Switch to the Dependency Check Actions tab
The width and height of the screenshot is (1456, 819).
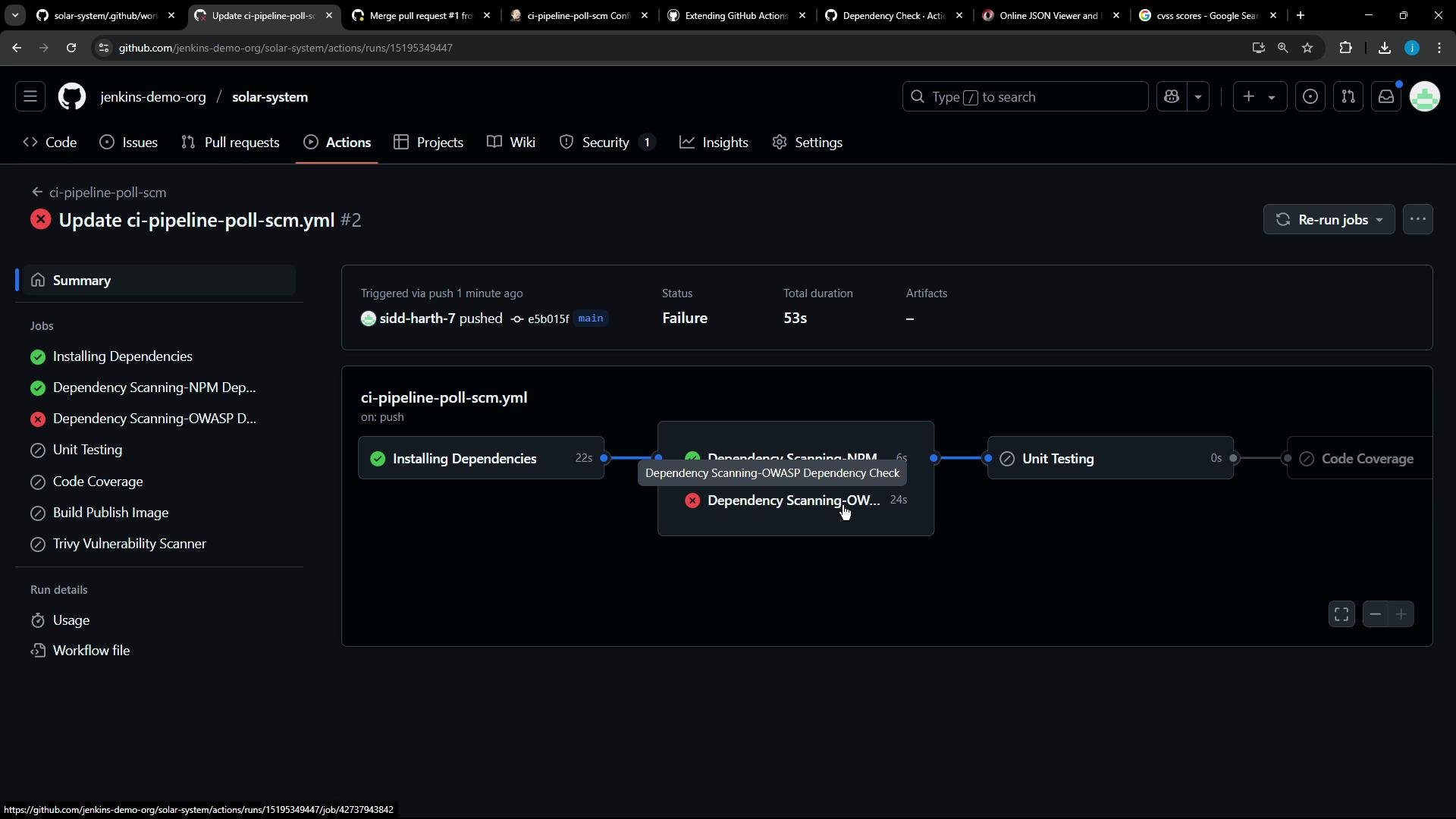895,15
